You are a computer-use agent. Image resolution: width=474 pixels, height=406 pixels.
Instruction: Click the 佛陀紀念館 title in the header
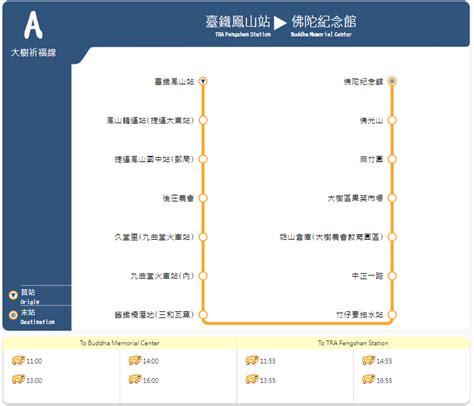tap(324, 22)
